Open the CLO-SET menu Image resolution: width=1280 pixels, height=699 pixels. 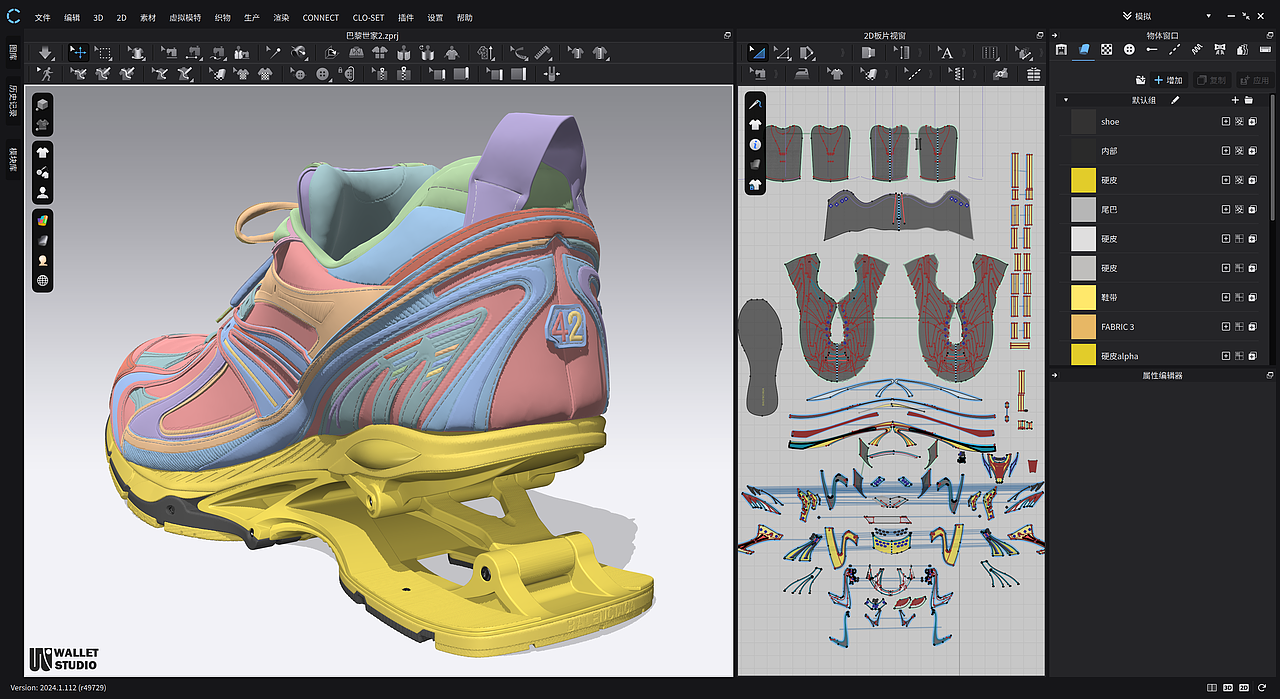369,18
